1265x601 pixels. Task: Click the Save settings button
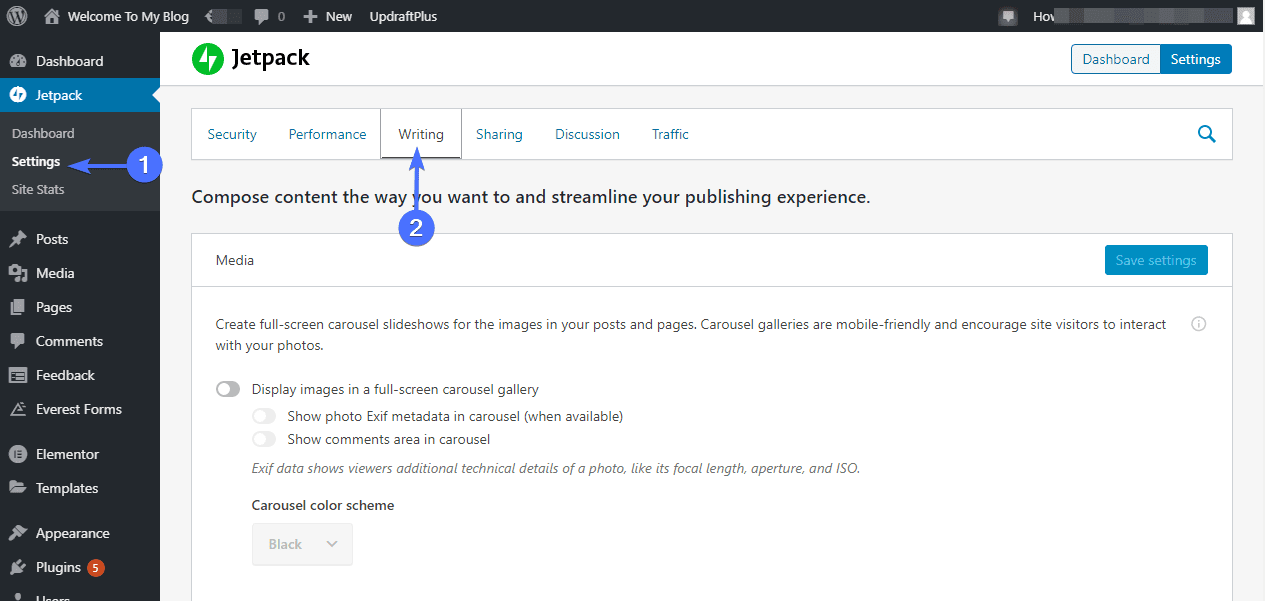(x=1156, y=260)
